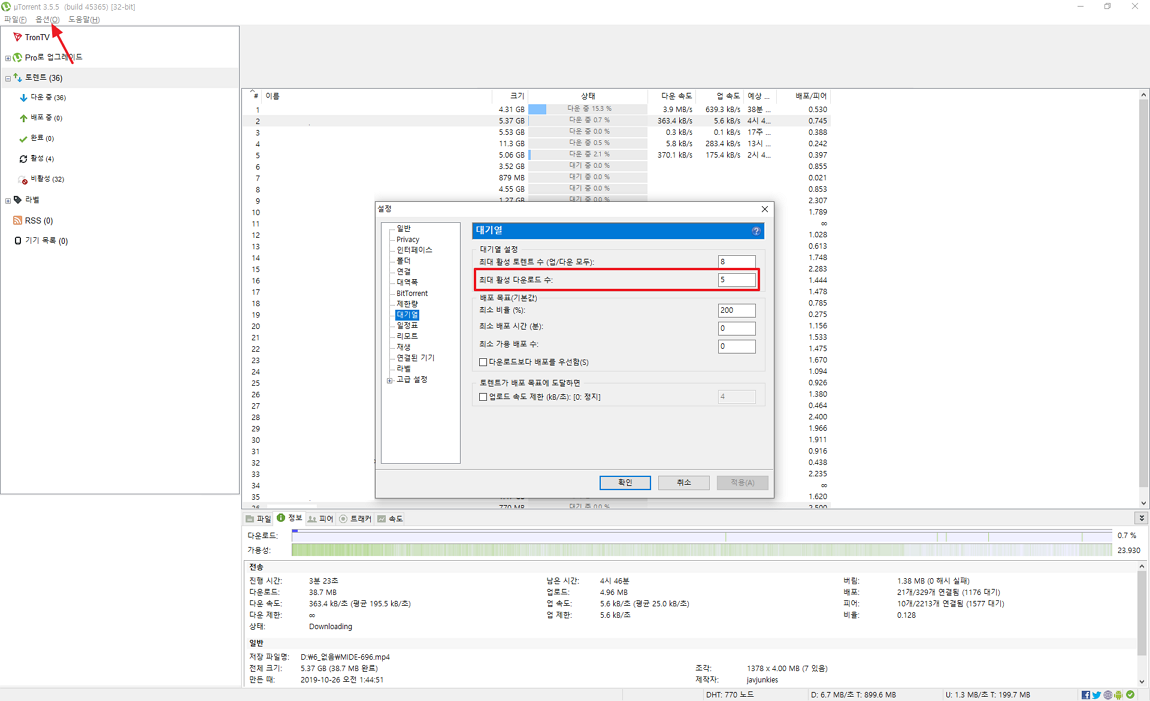Viewport: 1150px width, 701px height.
Task: Collapse the 토렌트 (36) tree node
Action: [8, 78]
